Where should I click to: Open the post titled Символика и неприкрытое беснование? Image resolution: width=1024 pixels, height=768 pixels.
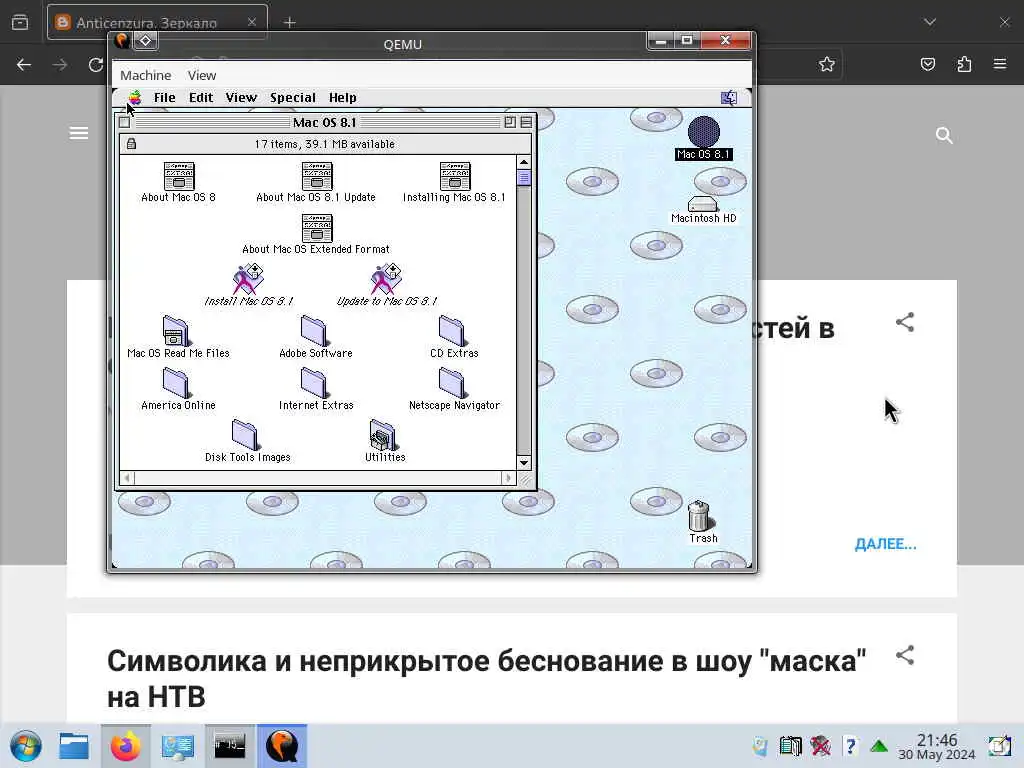487,679
